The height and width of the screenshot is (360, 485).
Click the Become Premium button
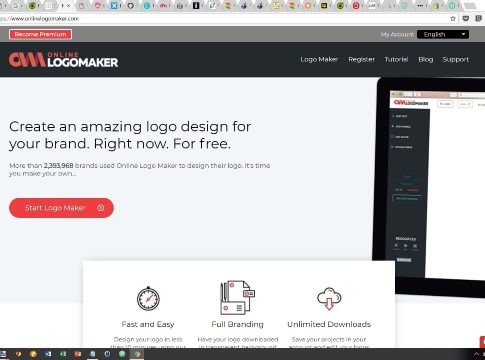(40, 34)
